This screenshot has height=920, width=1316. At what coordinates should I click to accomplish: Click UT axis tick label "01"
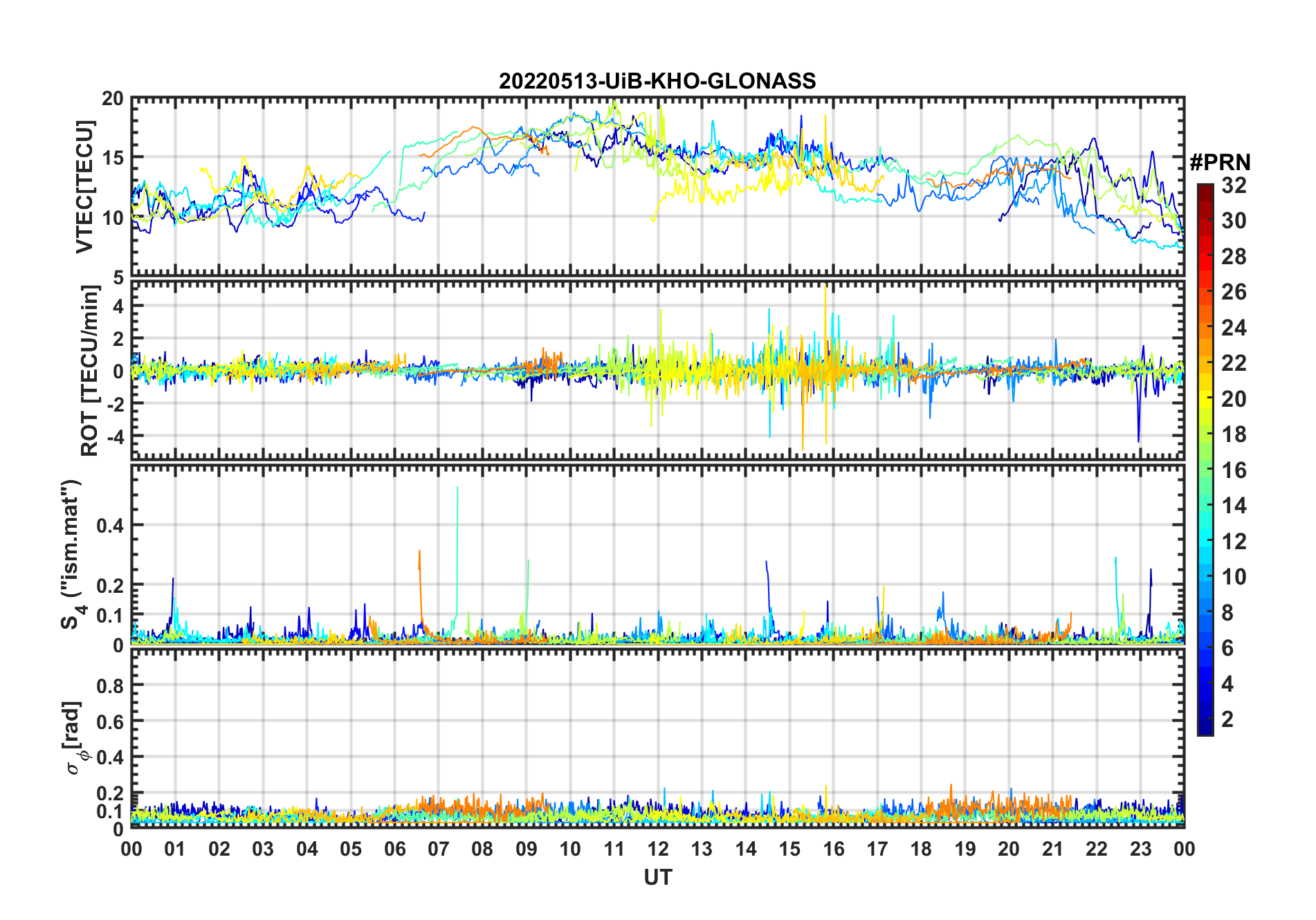coord(175,849)
